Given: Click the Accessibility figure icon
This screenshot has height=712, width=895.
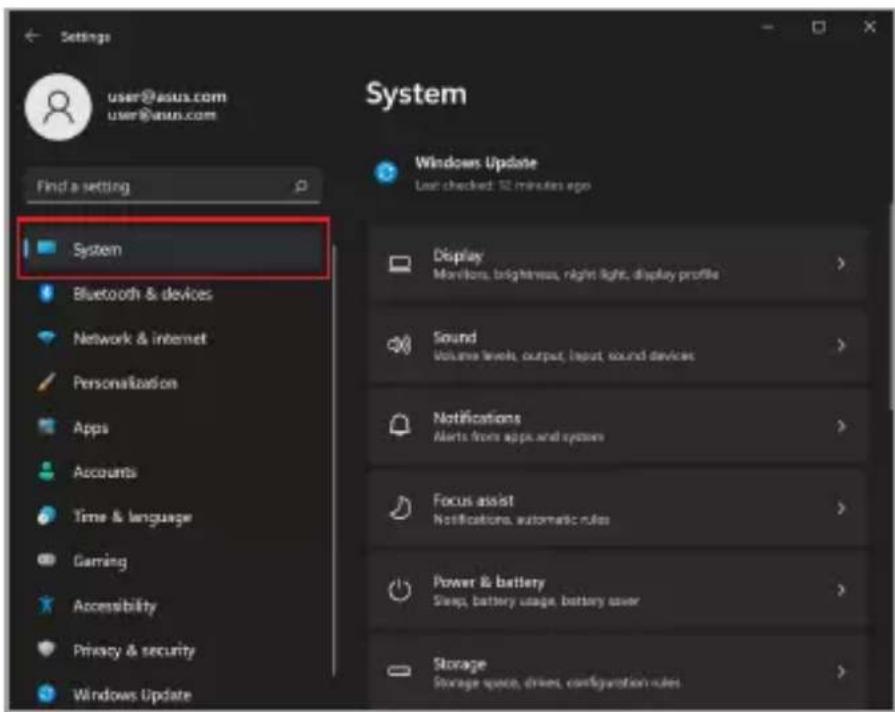Looking at the screenshot, I should [x=46, y=605].
